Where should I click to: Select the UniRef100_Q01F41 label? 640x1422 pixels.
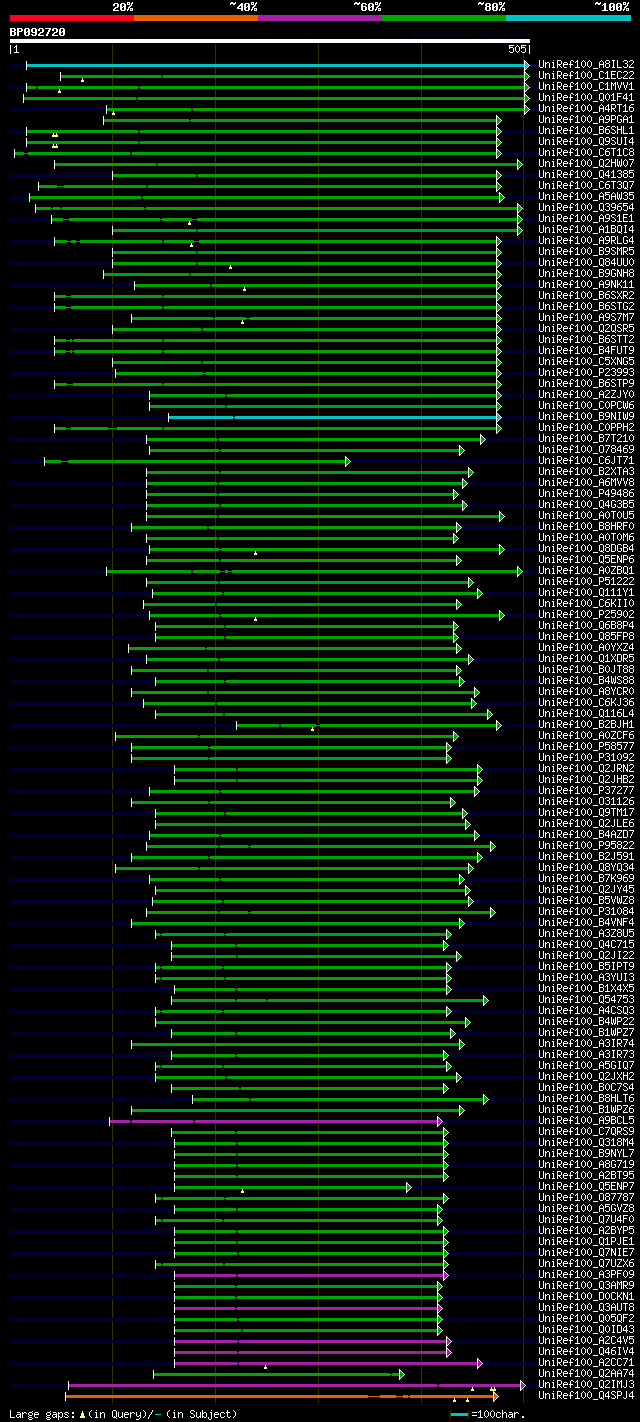tap(586, 98)
